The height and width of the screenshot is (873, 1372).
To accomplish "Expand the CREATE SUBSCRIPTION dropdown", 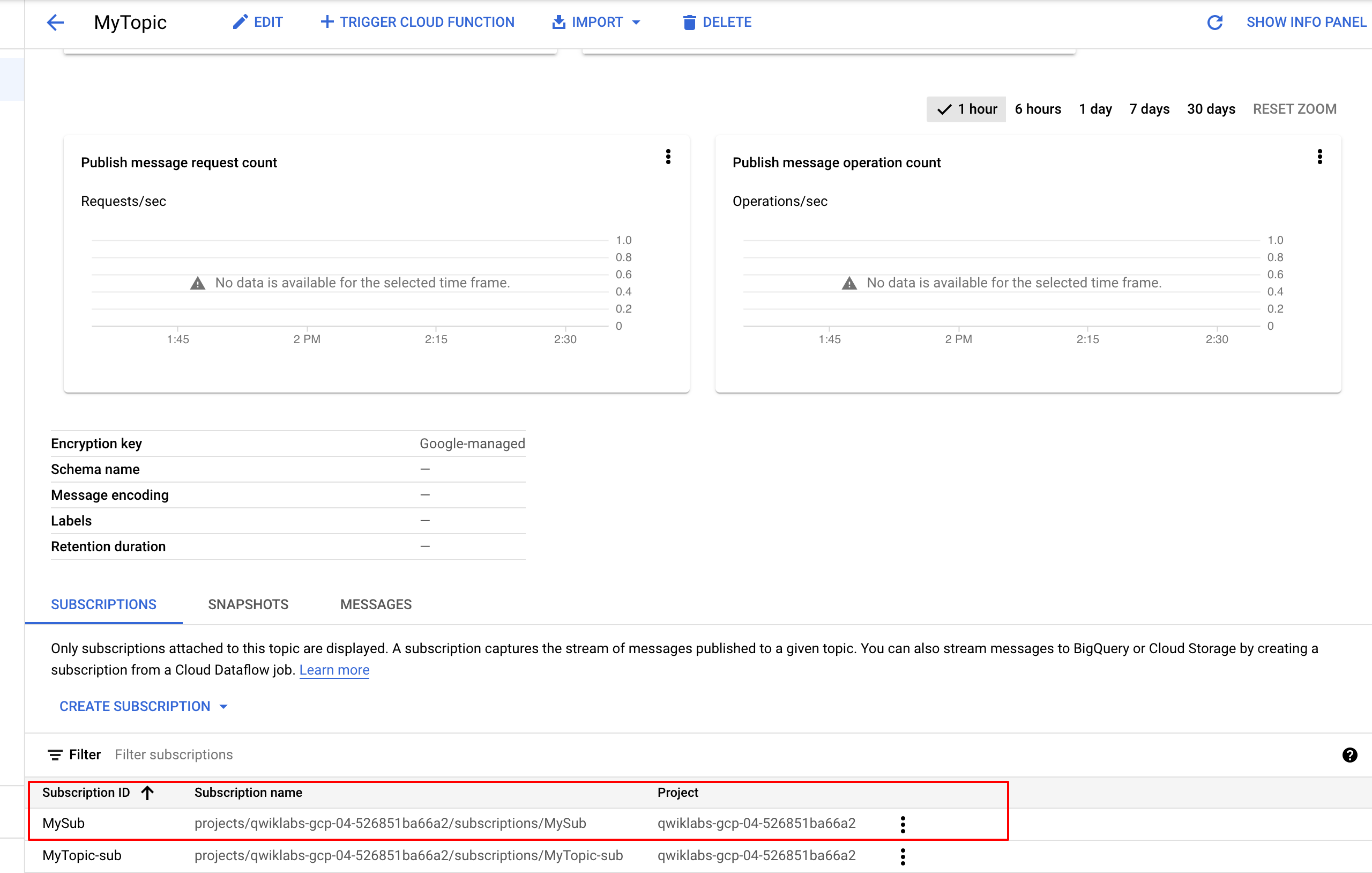I will coord(144,706).
